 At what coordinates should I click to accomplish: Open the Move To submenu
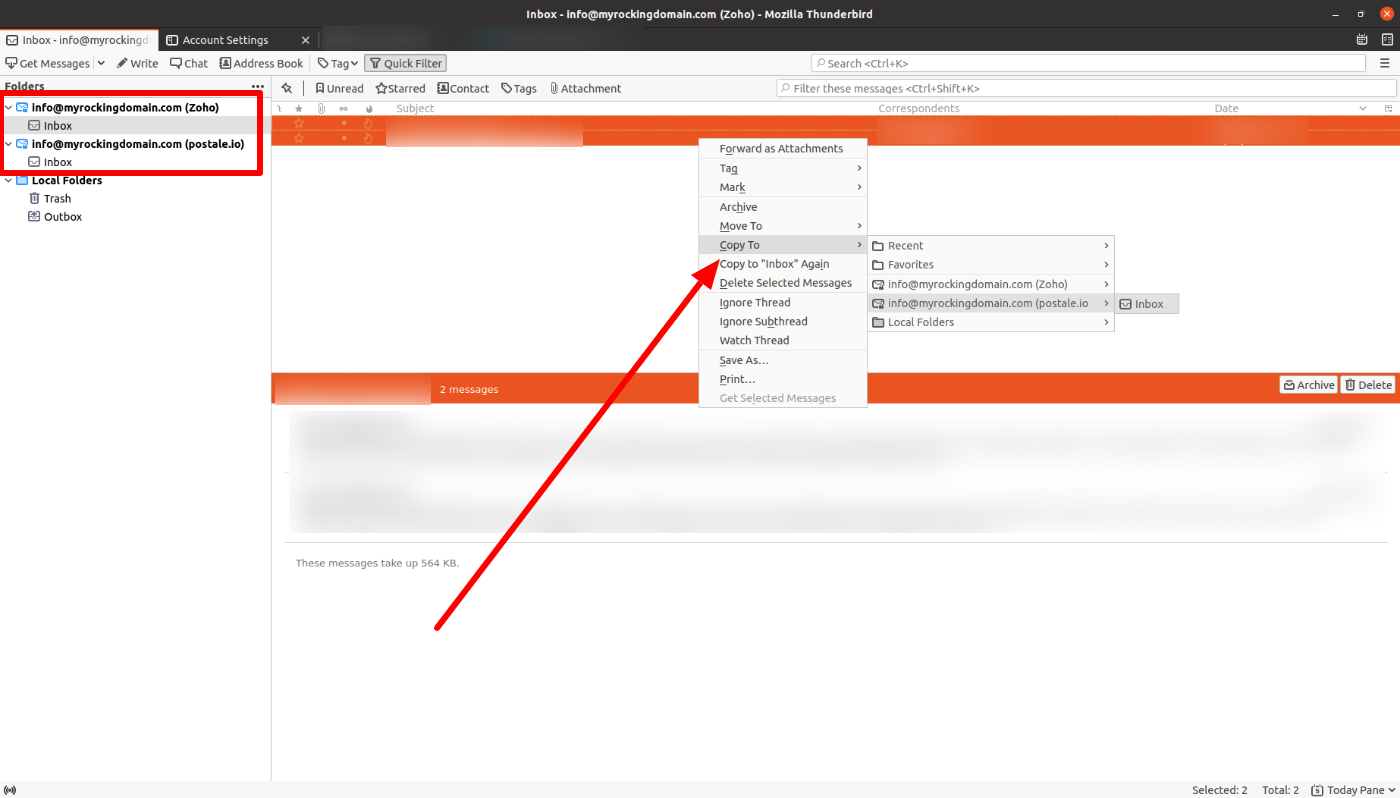782,226
